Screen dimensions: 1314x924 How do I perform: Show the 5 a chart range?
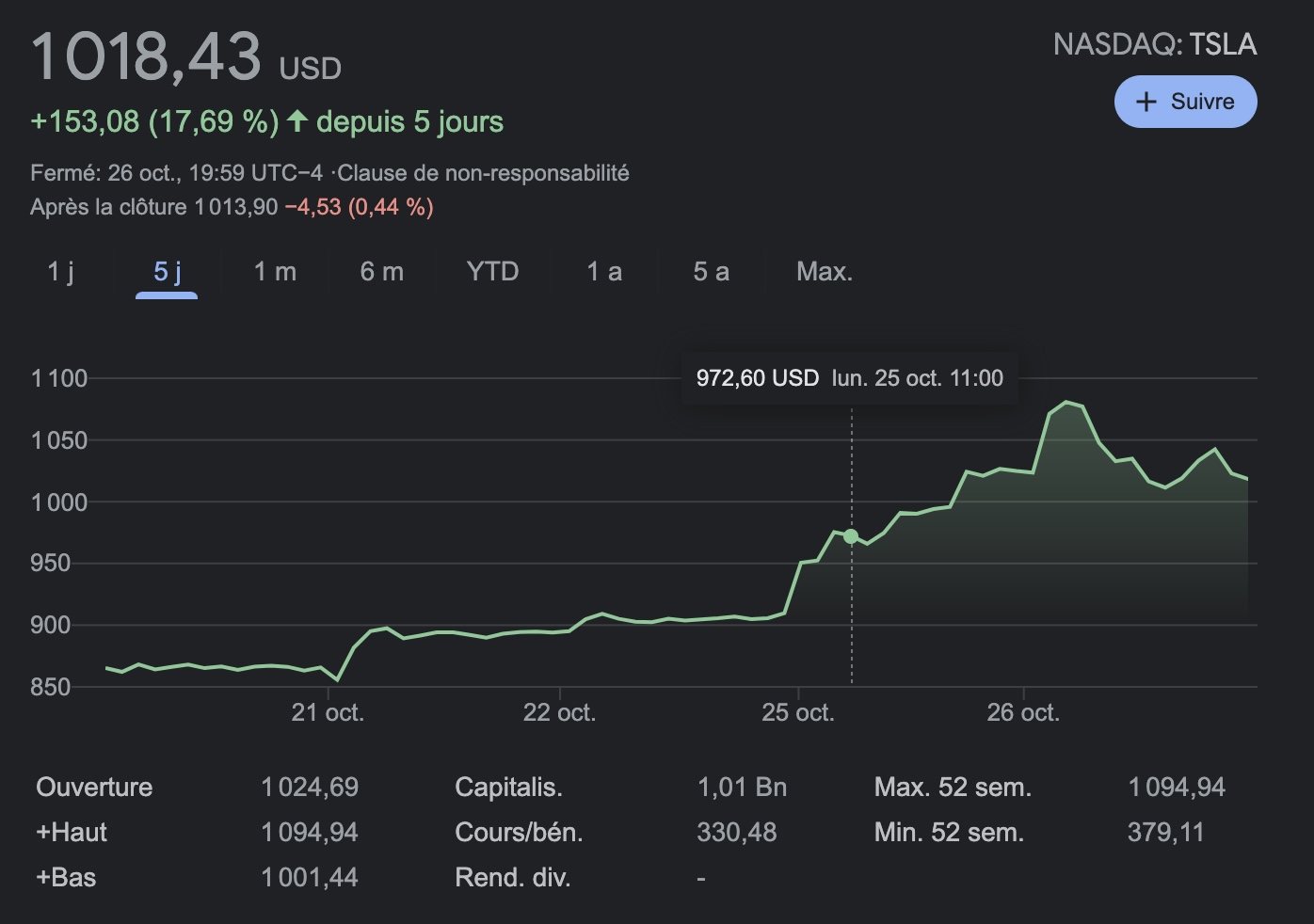[x=711, y=272]
